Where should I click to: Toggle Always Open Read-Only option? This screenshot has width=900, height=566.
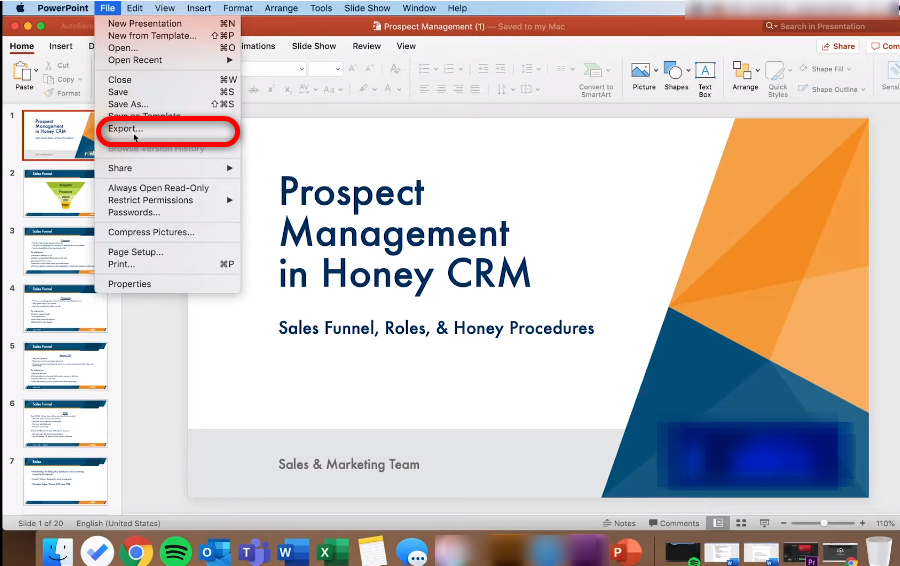click(168, 188)
